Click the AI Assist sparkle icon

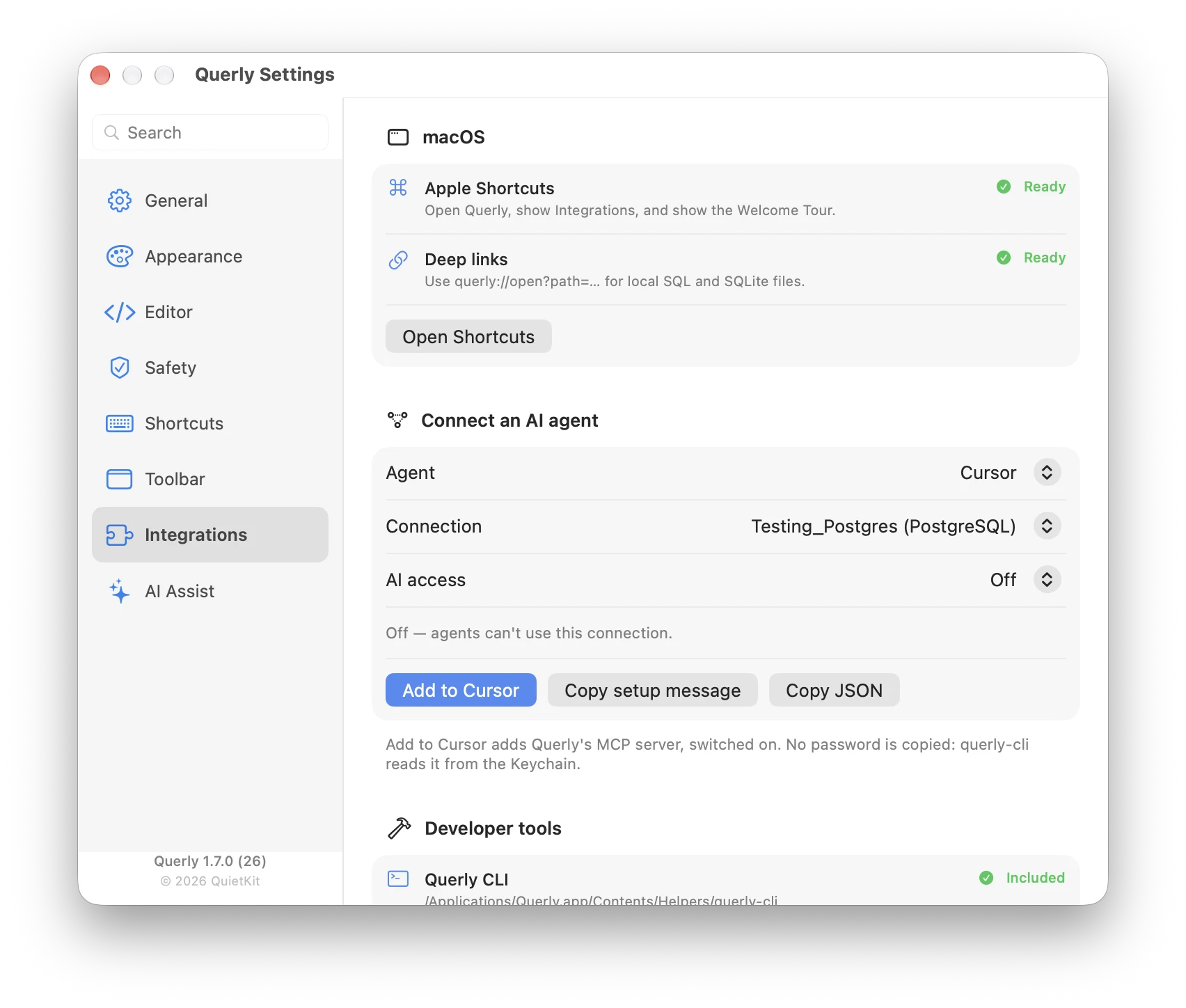click(119, 591)
